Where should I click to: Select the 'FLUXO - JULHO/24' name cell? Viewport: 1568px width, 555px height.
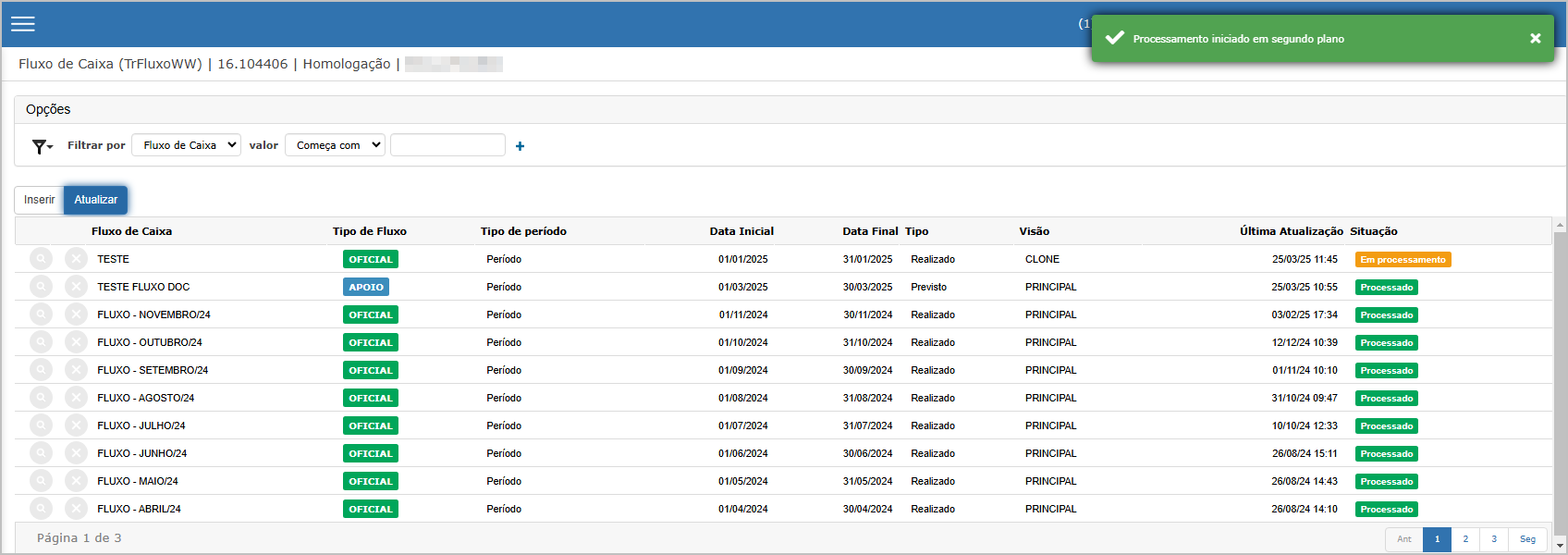point(141,425)
